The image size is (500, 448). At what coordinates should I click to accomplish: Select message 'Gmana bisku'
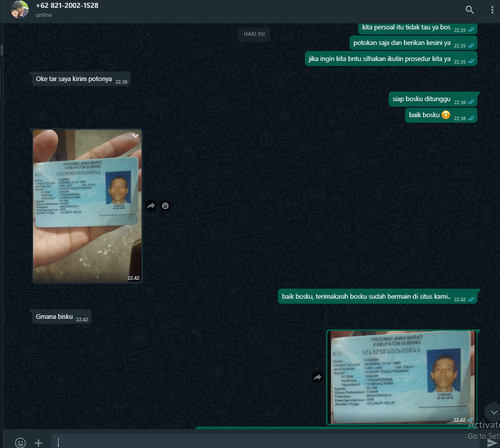click(x=60, y=317)
